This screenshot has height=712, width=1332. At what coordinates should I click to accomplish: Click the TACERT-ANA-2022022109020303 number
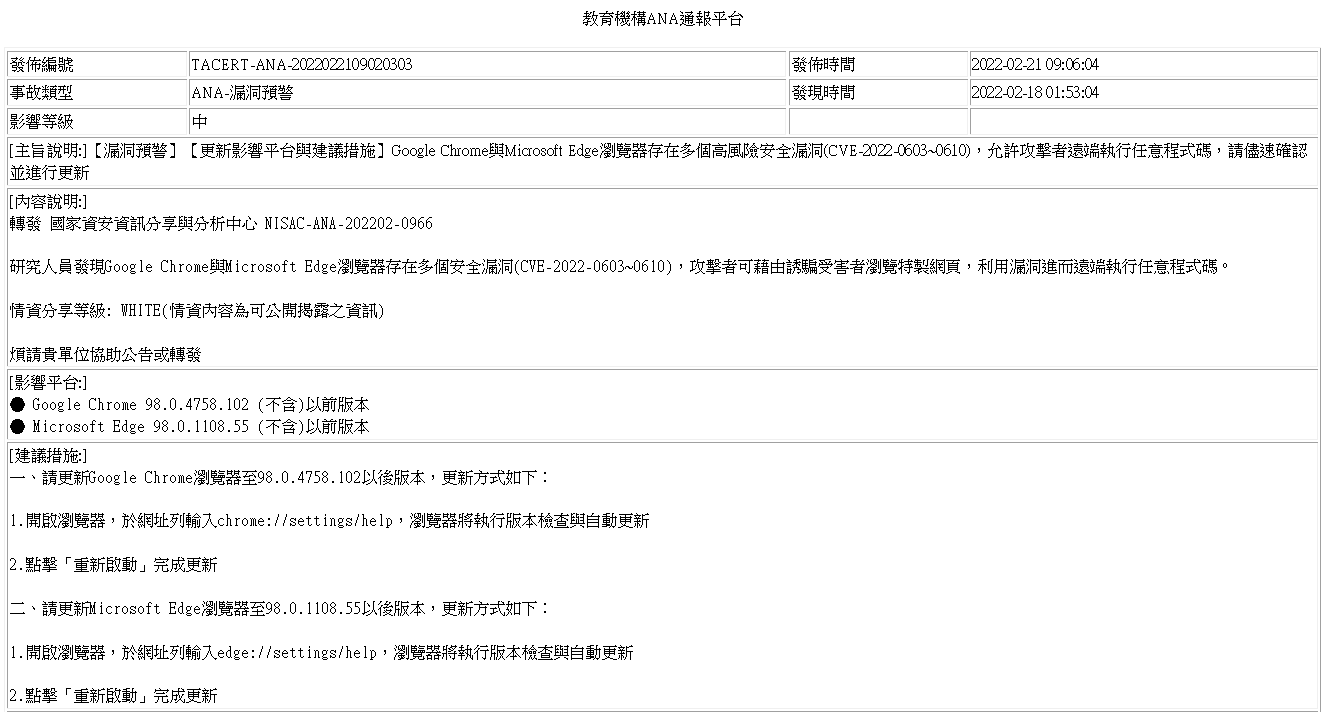[301, 65]
